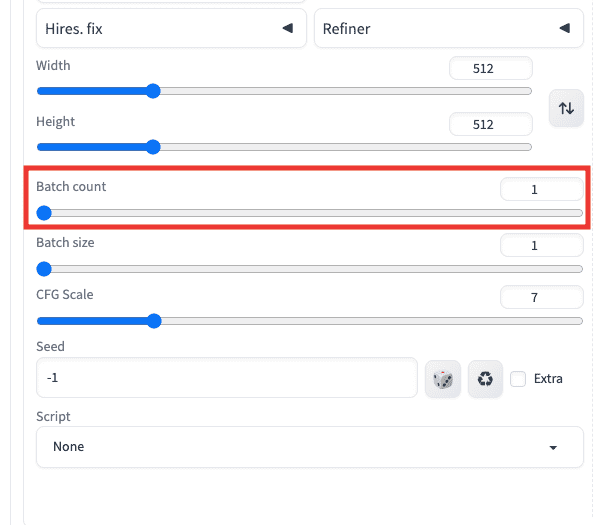Expand the Refiner triangle arrow
This screenshot has height=525, width=595.
click(565, 28)
